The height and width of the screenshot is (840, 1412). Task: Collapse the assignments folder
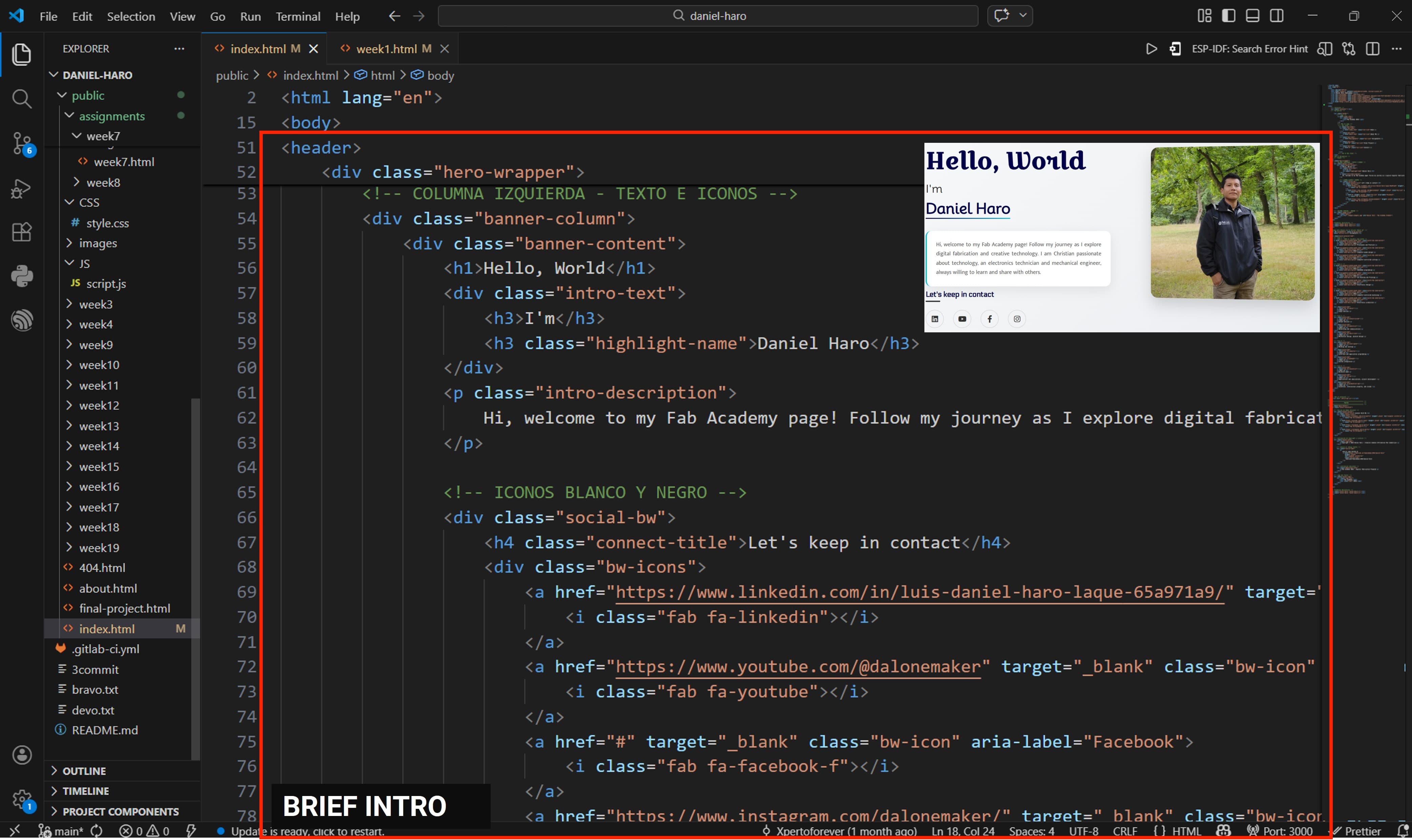coord(111,116)
